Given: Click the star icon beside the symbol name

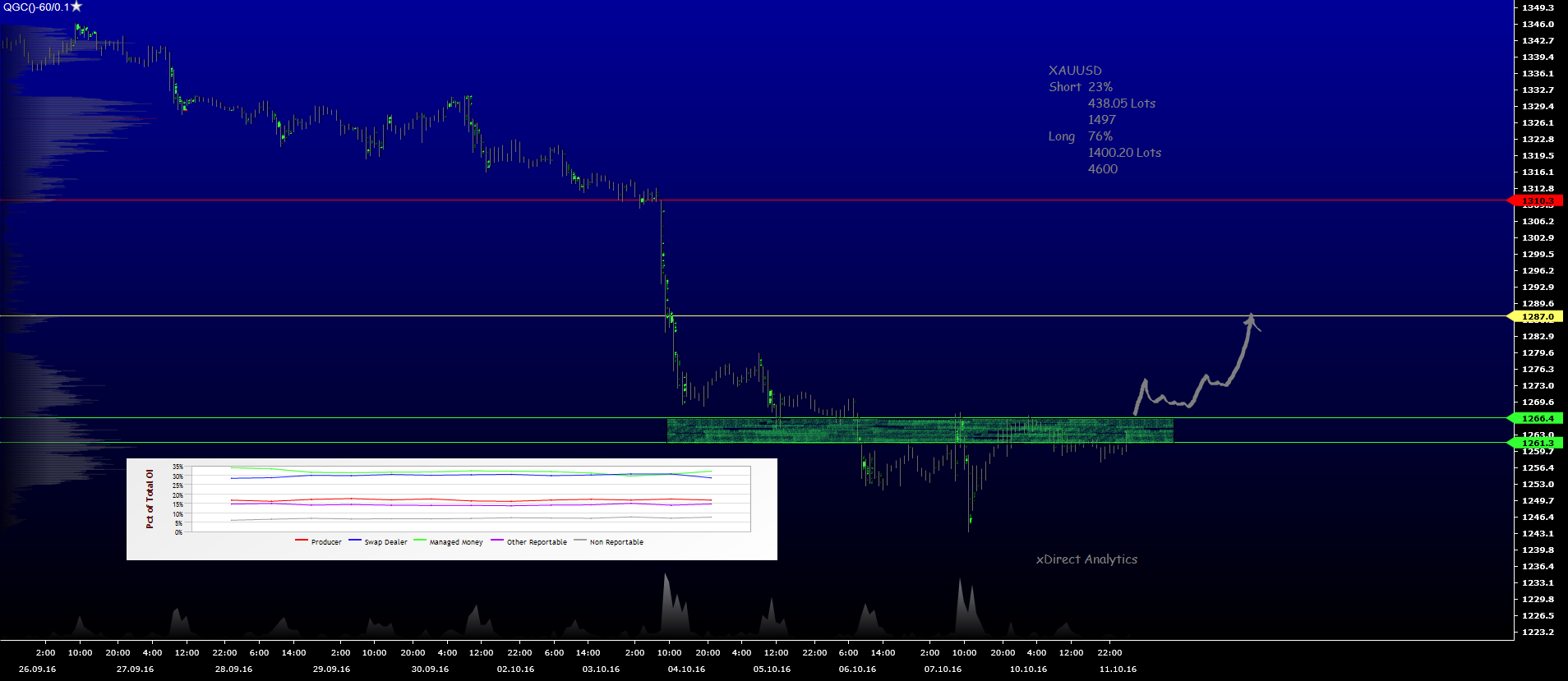Looking at the screenshot, I should pyautogui.click(x=76, y=7).
